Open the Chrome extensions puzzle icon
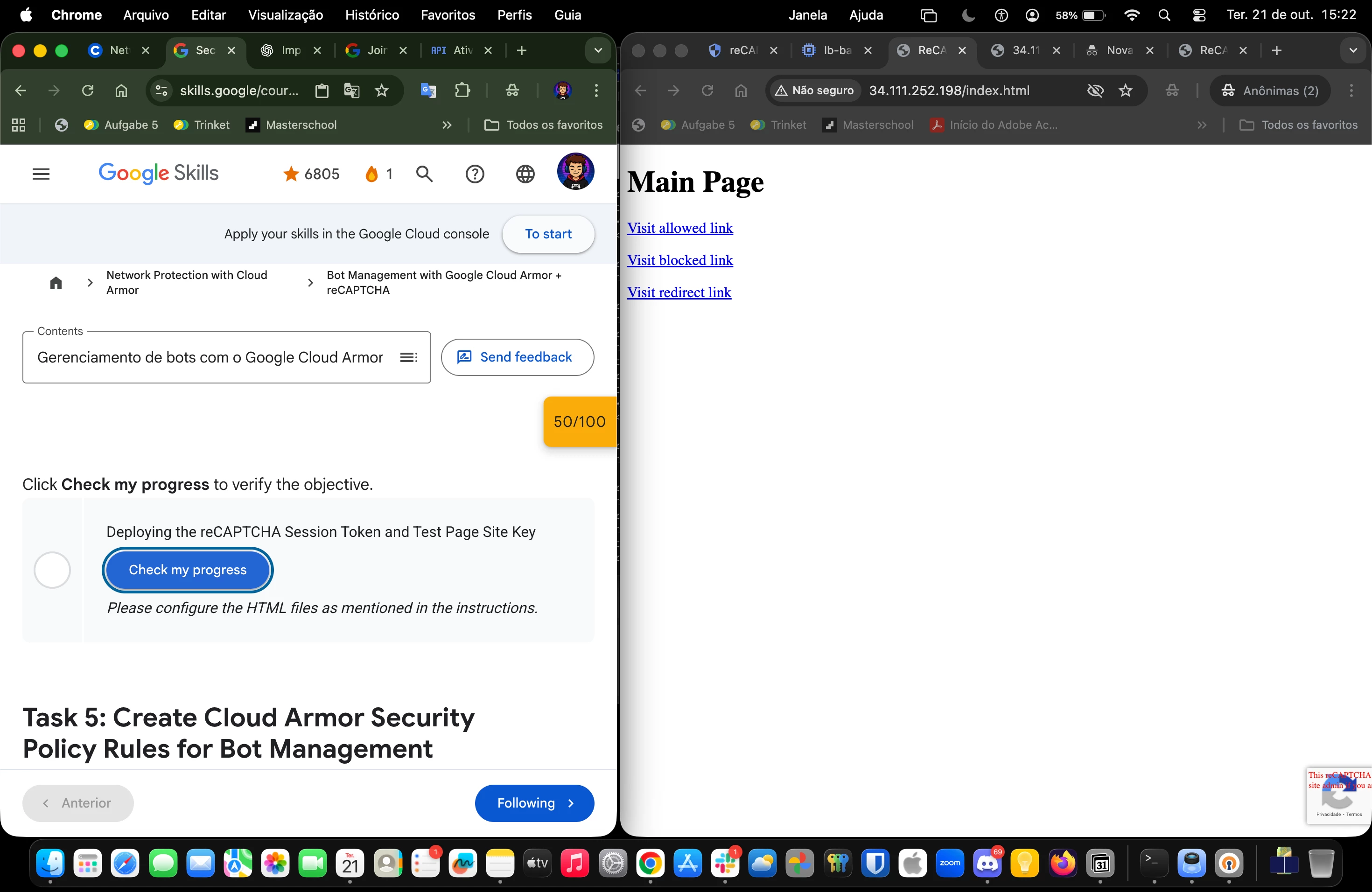 462,91
